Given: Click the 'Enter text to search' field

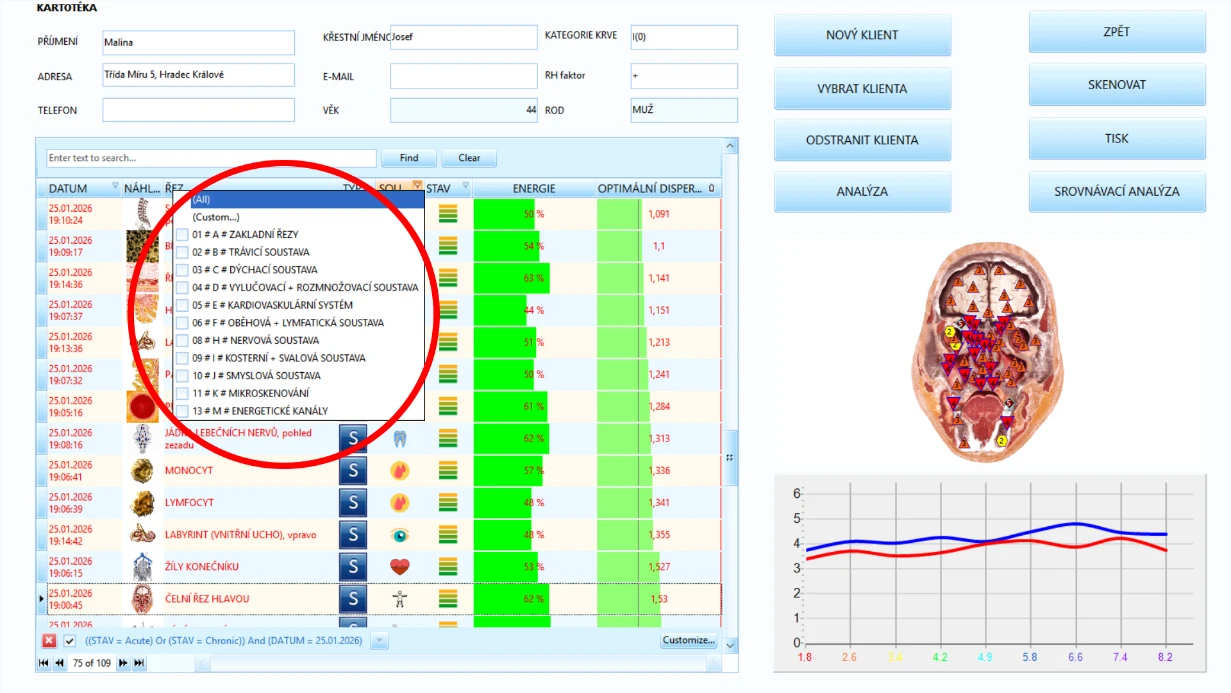Looking at the screenshot, I should point(211,158).
